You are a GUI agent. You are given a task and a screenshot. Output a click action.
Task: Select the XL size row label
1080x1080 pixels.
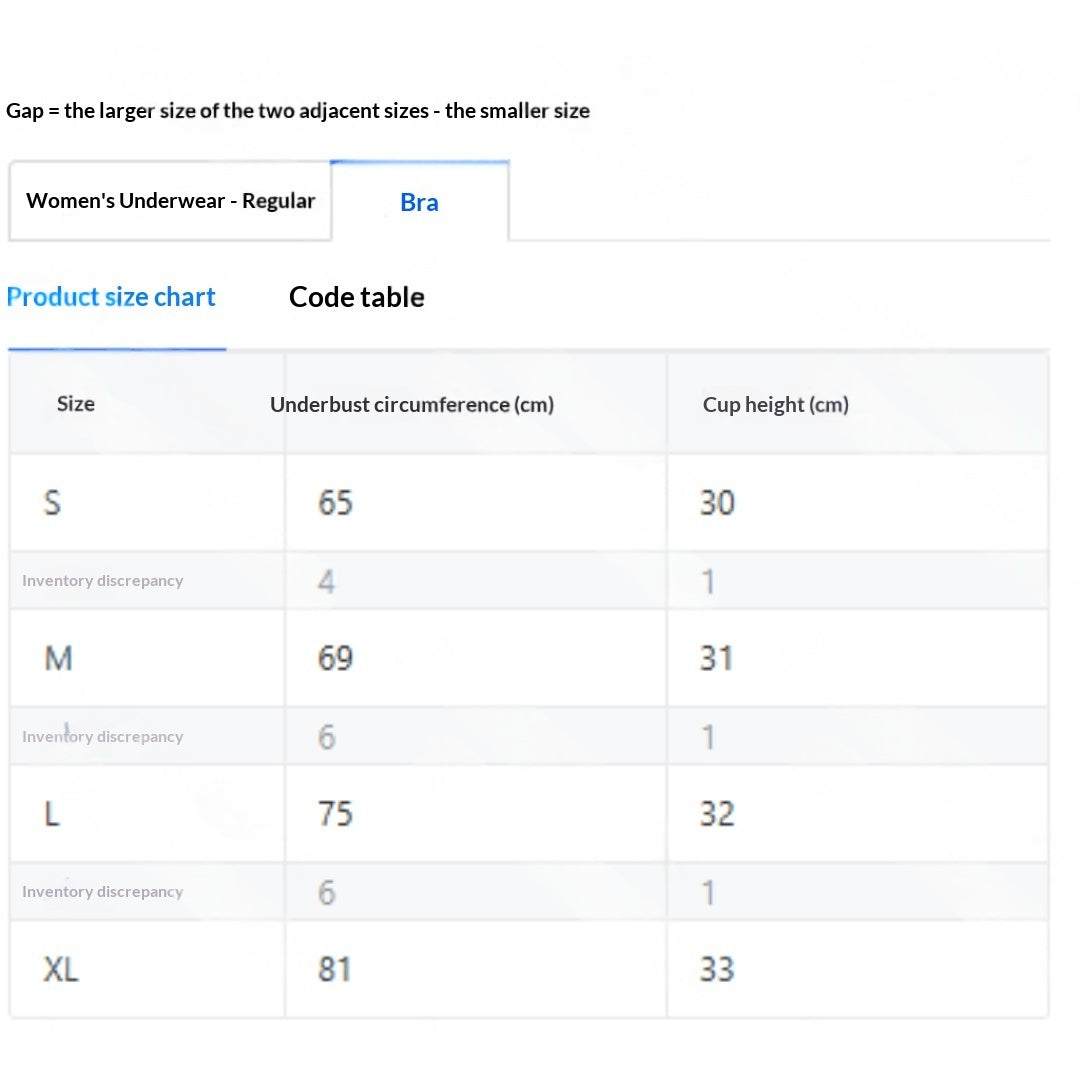pos(61,969)
